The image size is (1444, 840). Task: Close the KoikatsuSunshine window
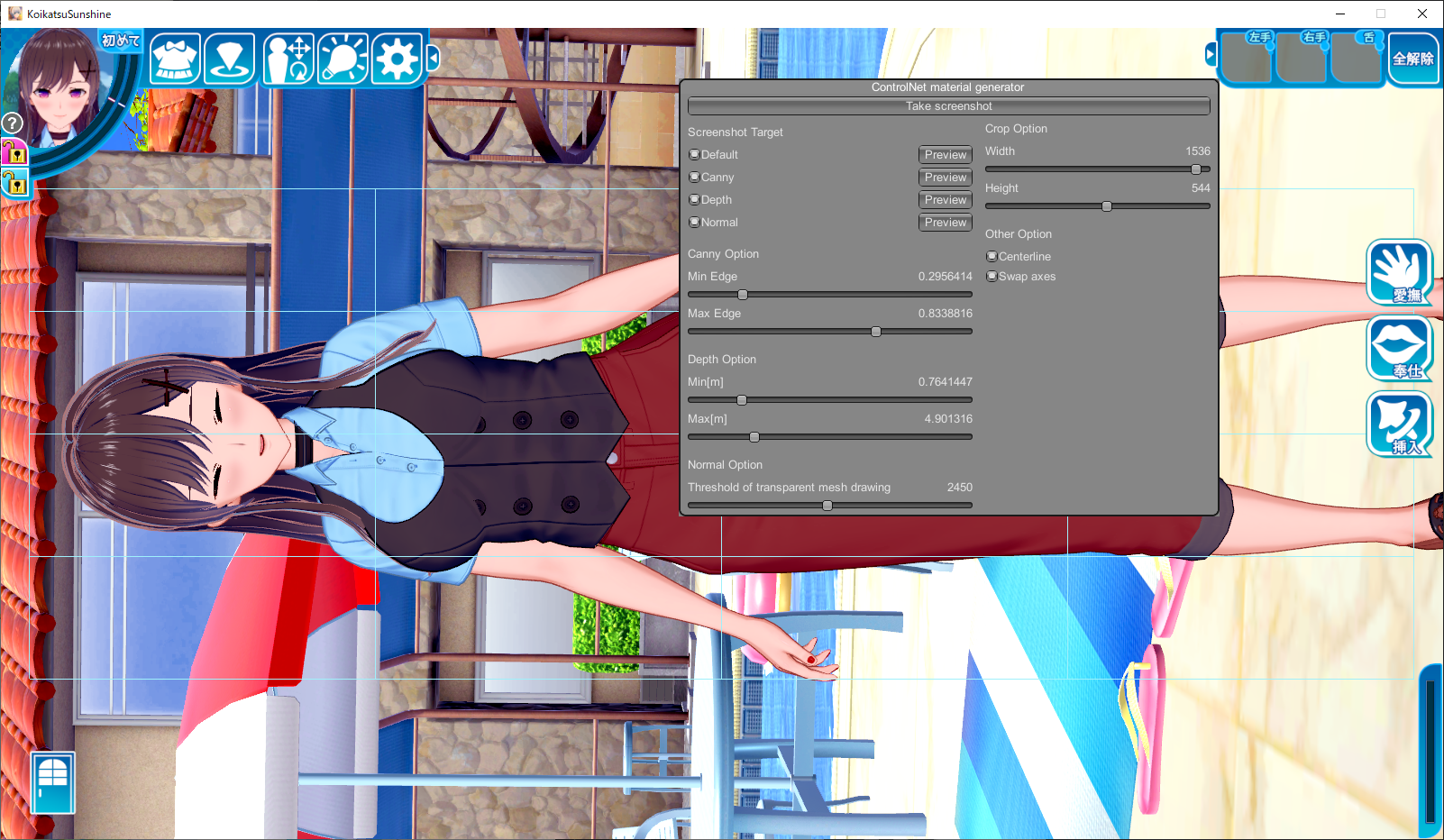point(1422,14)
